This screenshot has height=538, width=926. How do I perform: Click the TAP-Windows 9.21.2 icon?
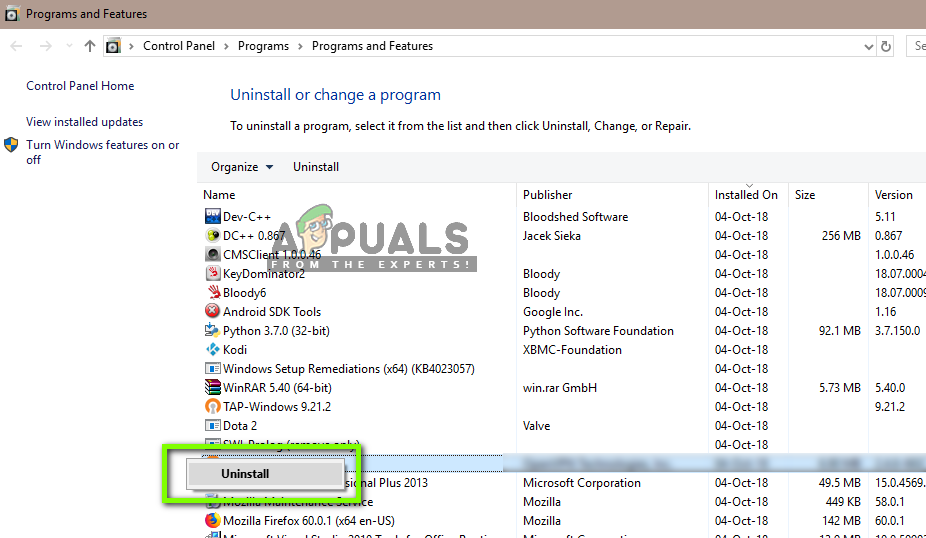click(x=212, y=406)
